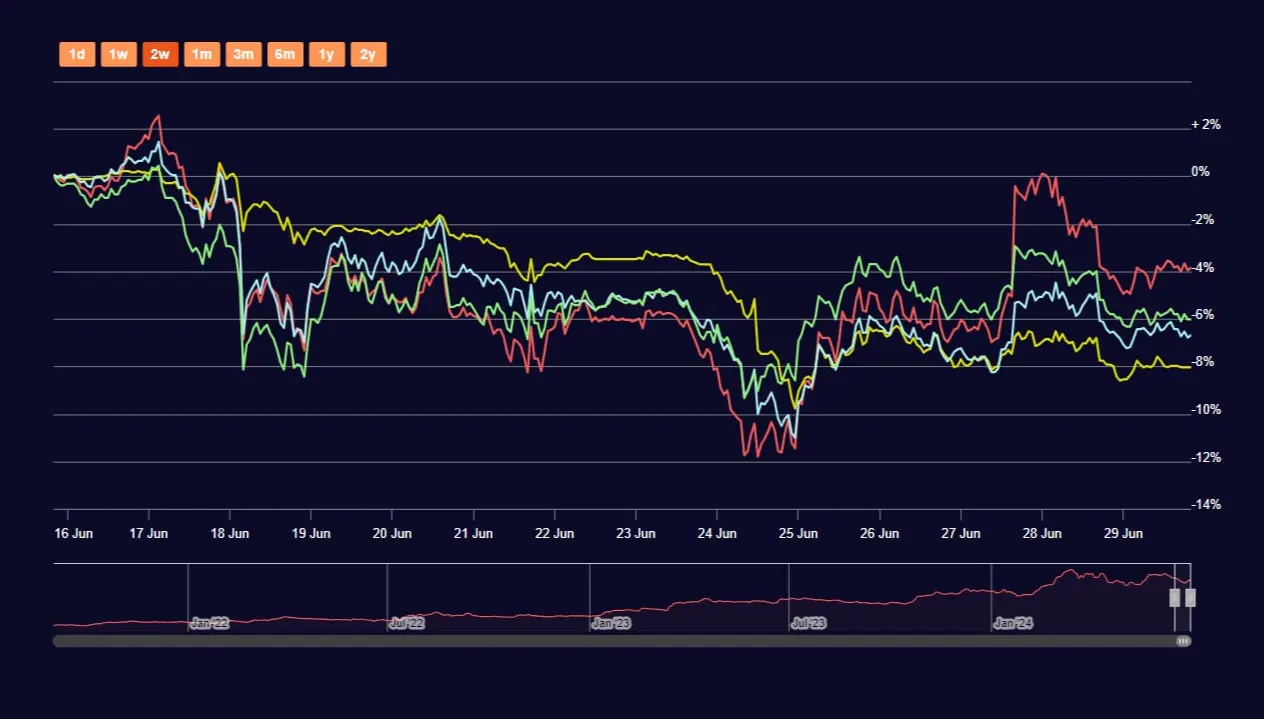Click the Jan '24 timeline marker
The height and width of the screenshot is (719, 1264).
(x=1014, y=623)
